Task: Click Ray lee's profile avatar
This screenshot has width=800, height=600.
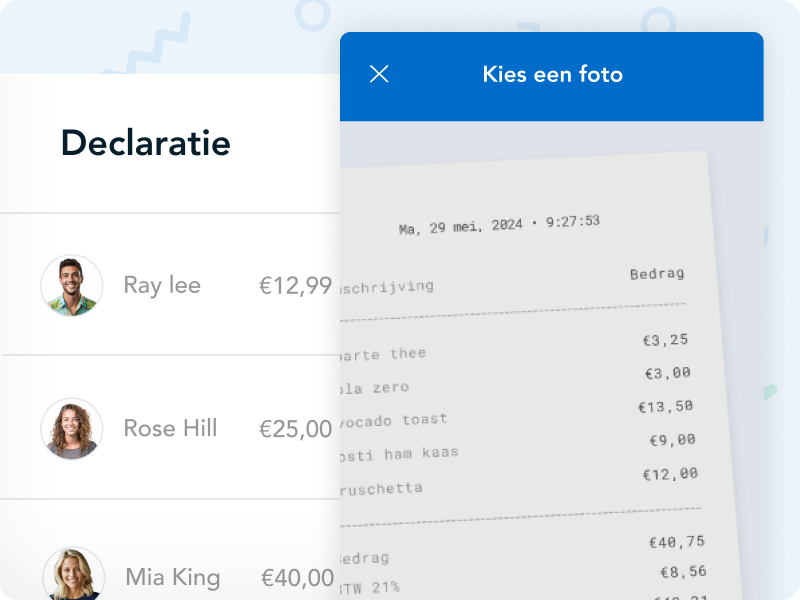Action: (x=72, y=286)
